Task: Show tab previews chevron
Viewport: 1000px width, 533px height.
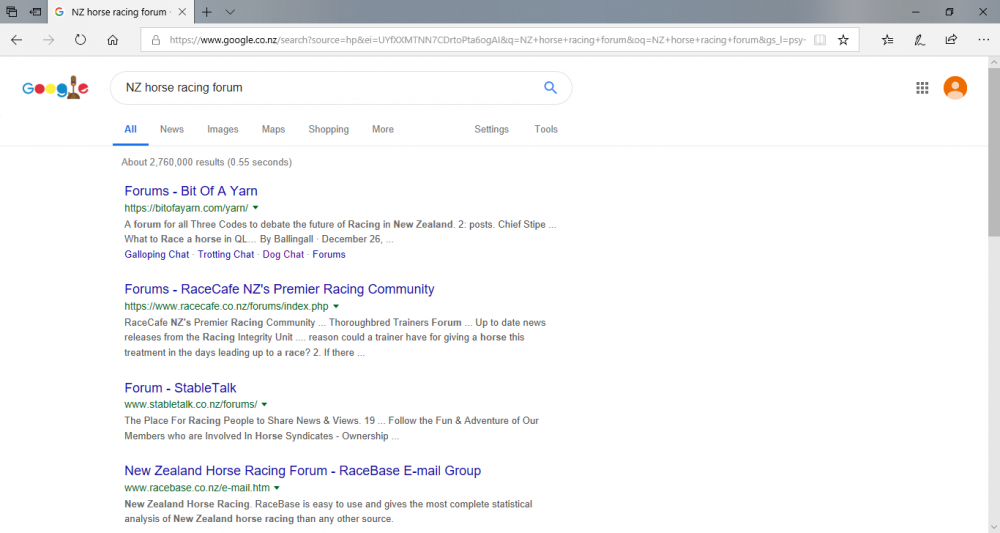Action: tap(230, 11)
